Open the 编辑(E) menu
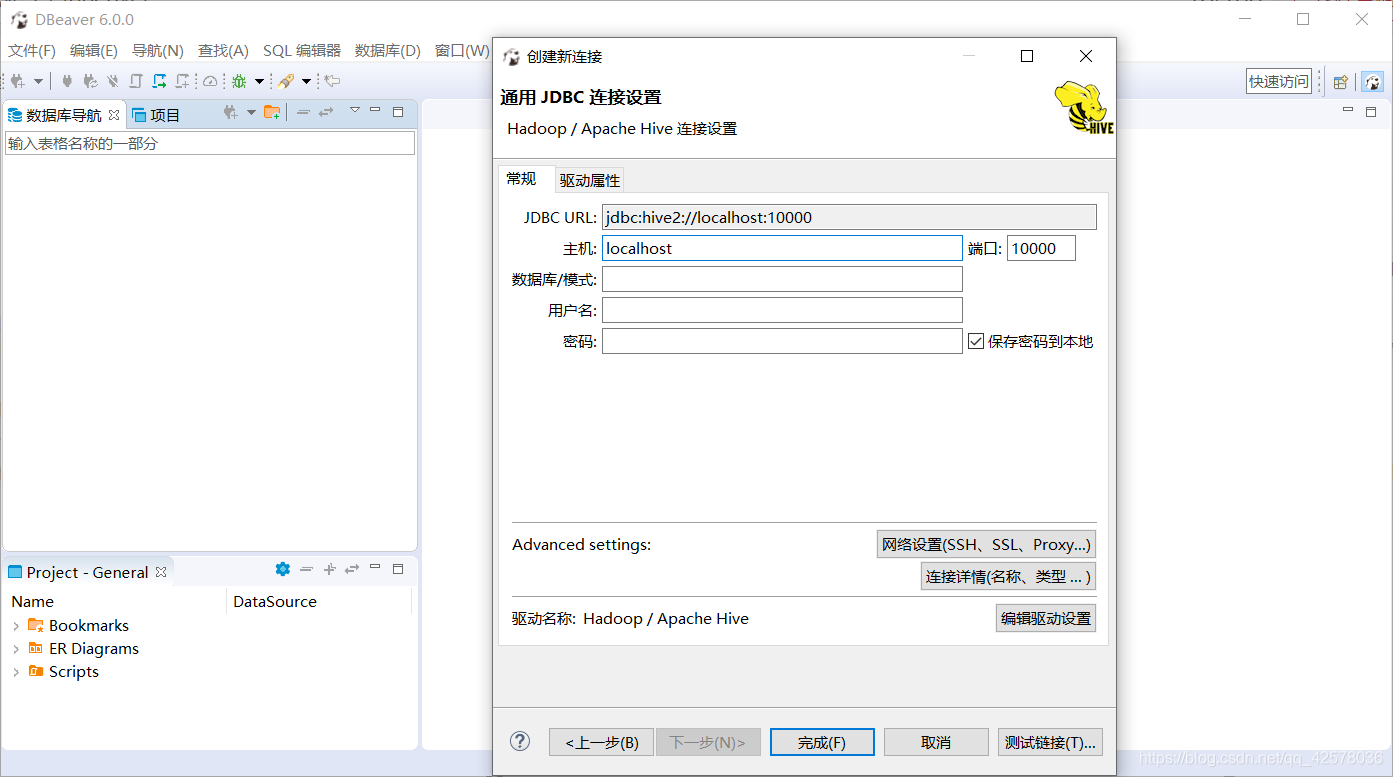Image resolution: width=1393 pixels, height=777 pixels. (94, 50)
